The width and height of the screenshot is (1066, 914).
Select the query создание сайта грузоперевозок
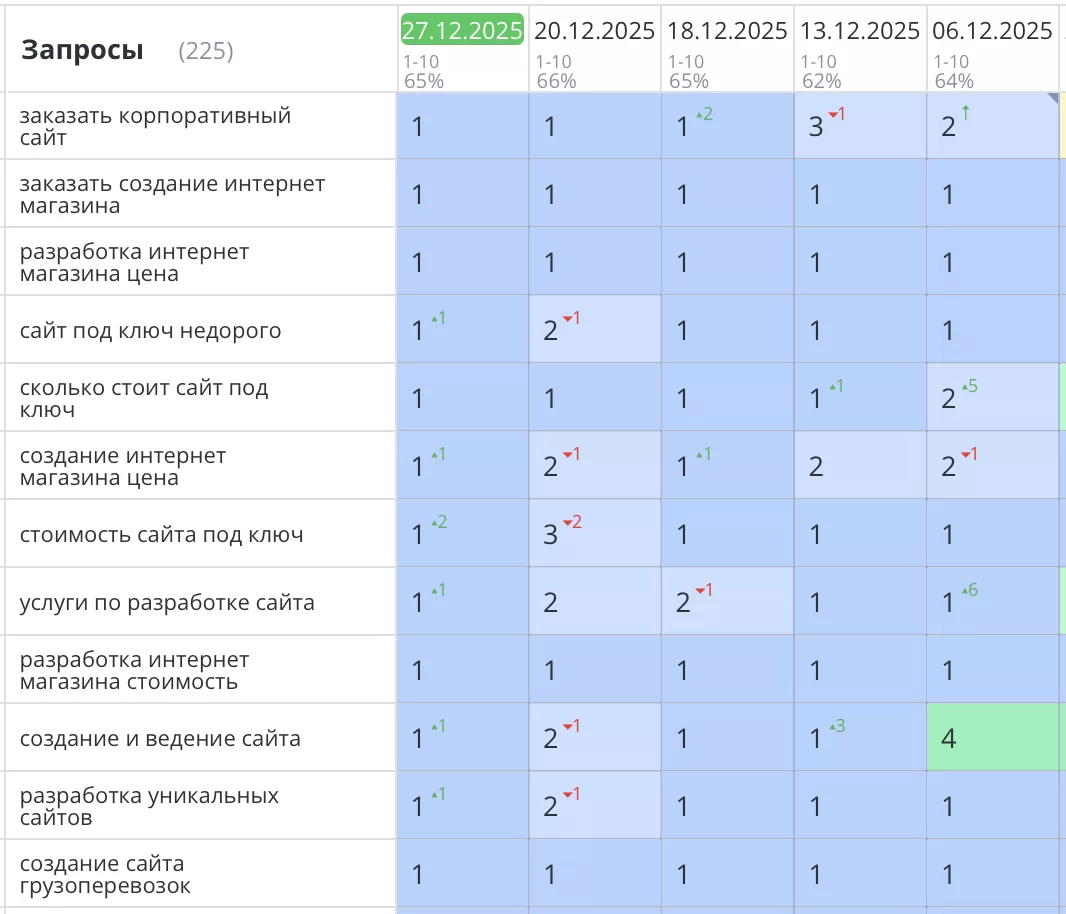coord(104,874)
